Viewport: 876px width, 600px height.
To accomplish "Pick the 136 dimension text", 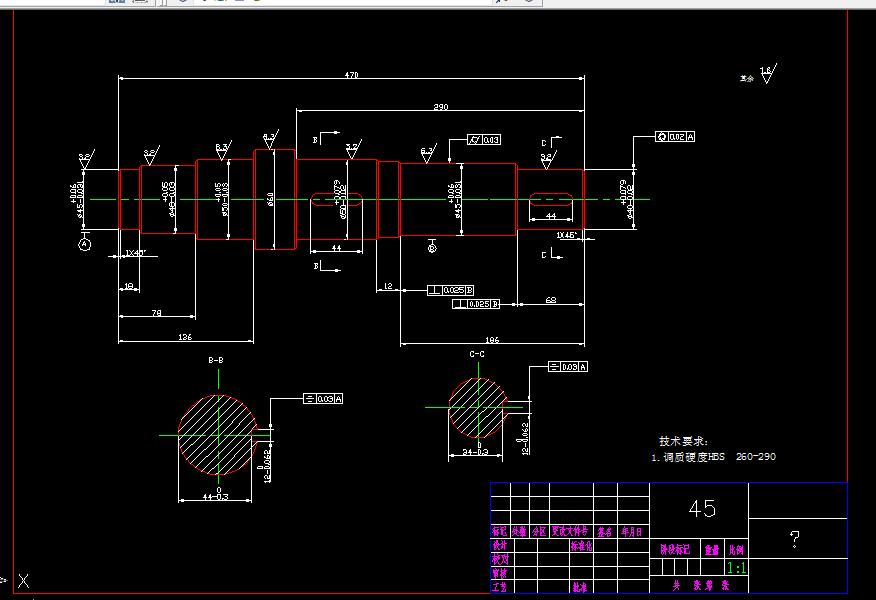I will [185, 337].
